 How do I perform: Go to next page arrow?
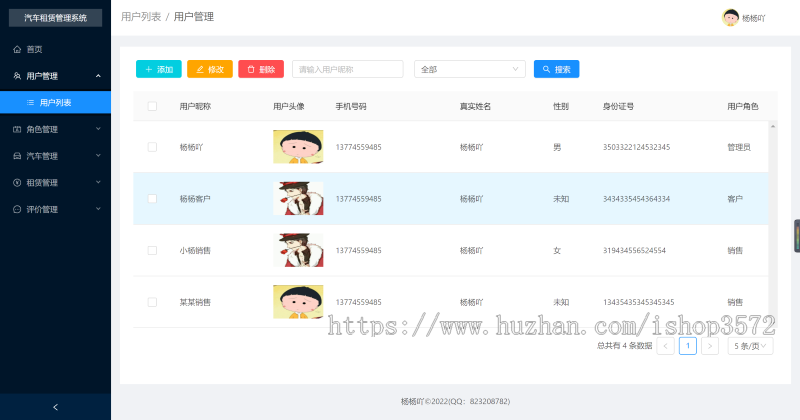click(710, 346)
